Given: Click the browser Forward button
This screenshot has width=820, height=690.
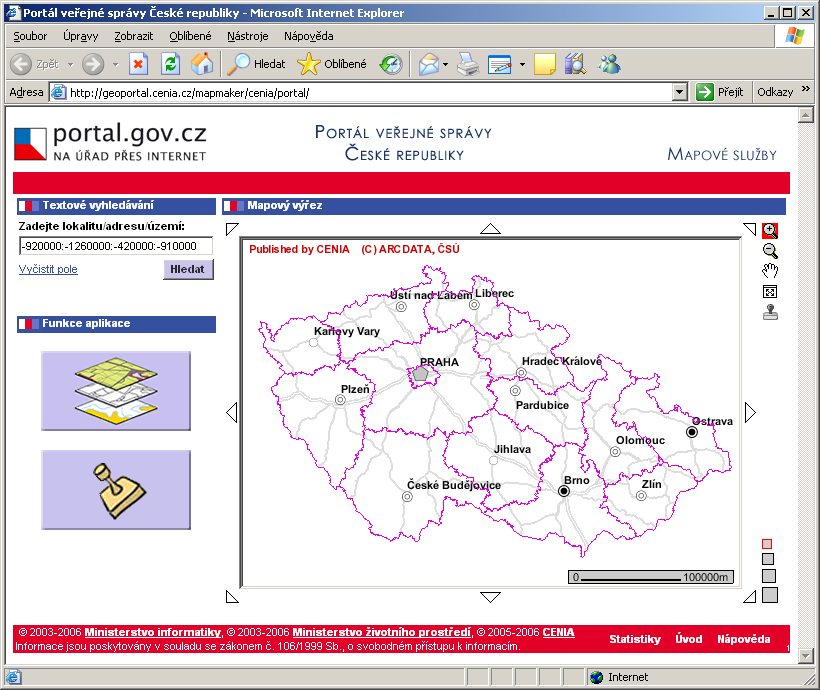Looking at the screenshot, I should pos(93,64).
